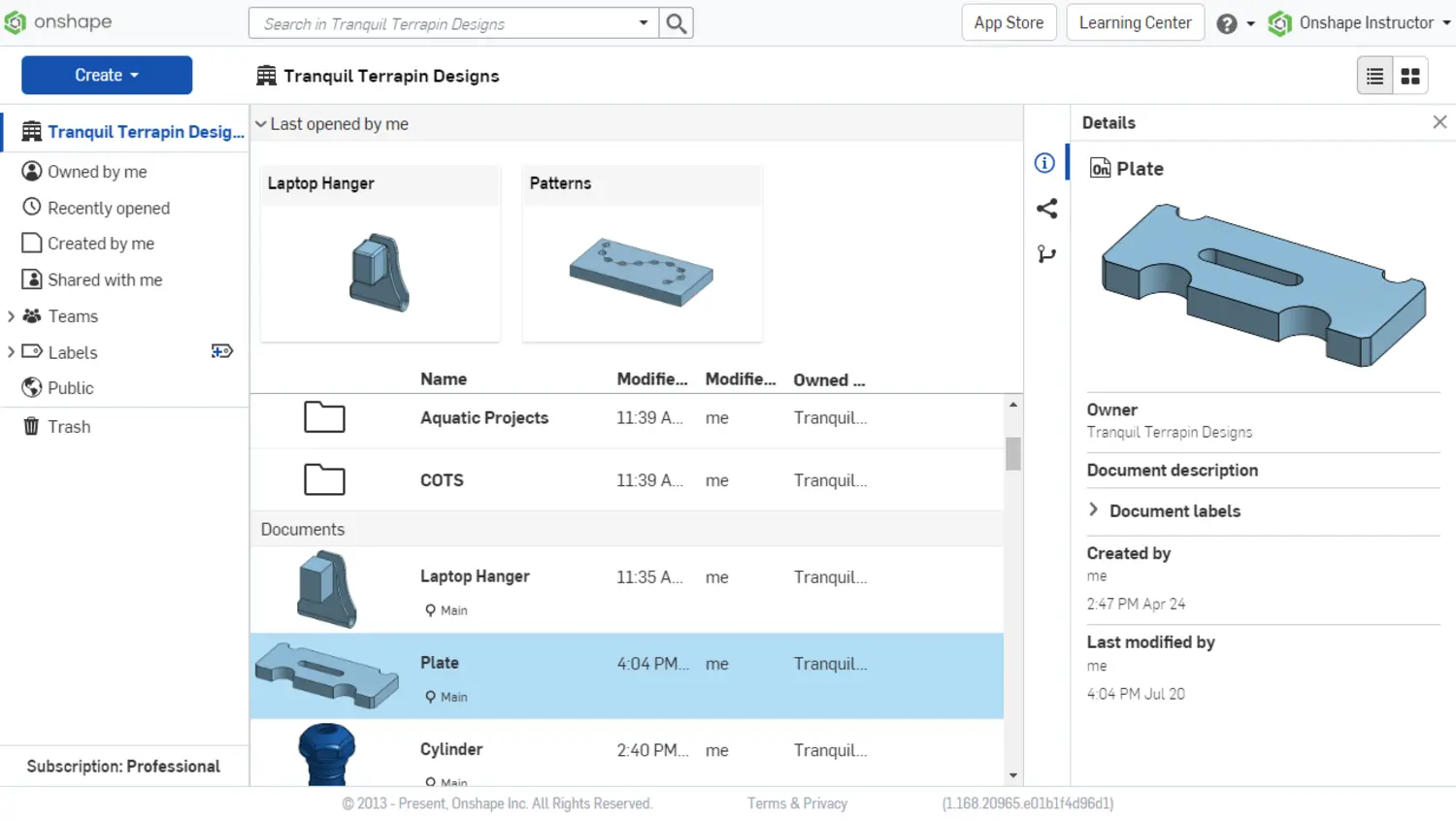Image resolution: width=1456 pixels, height=820 pixels.
Task: Select the Details info icon
Action: click(x=1044, y=163)
